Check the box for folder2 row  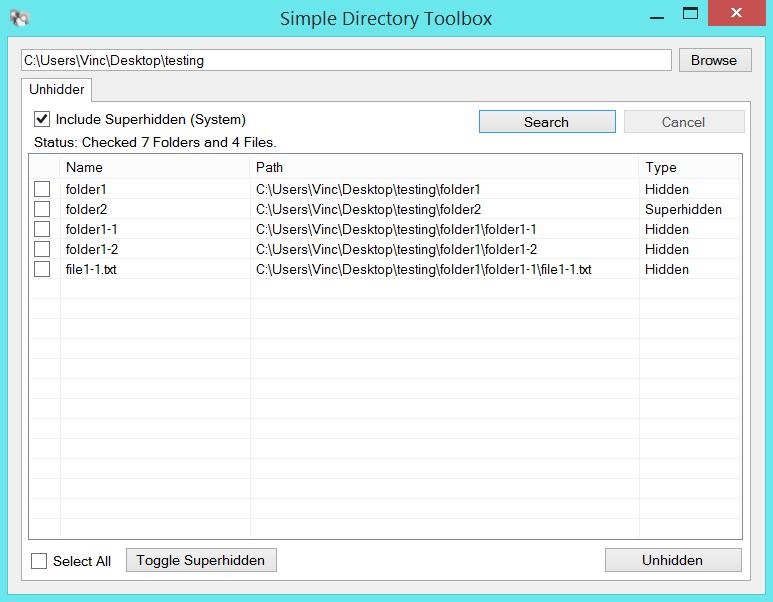(x=42, y=209)
